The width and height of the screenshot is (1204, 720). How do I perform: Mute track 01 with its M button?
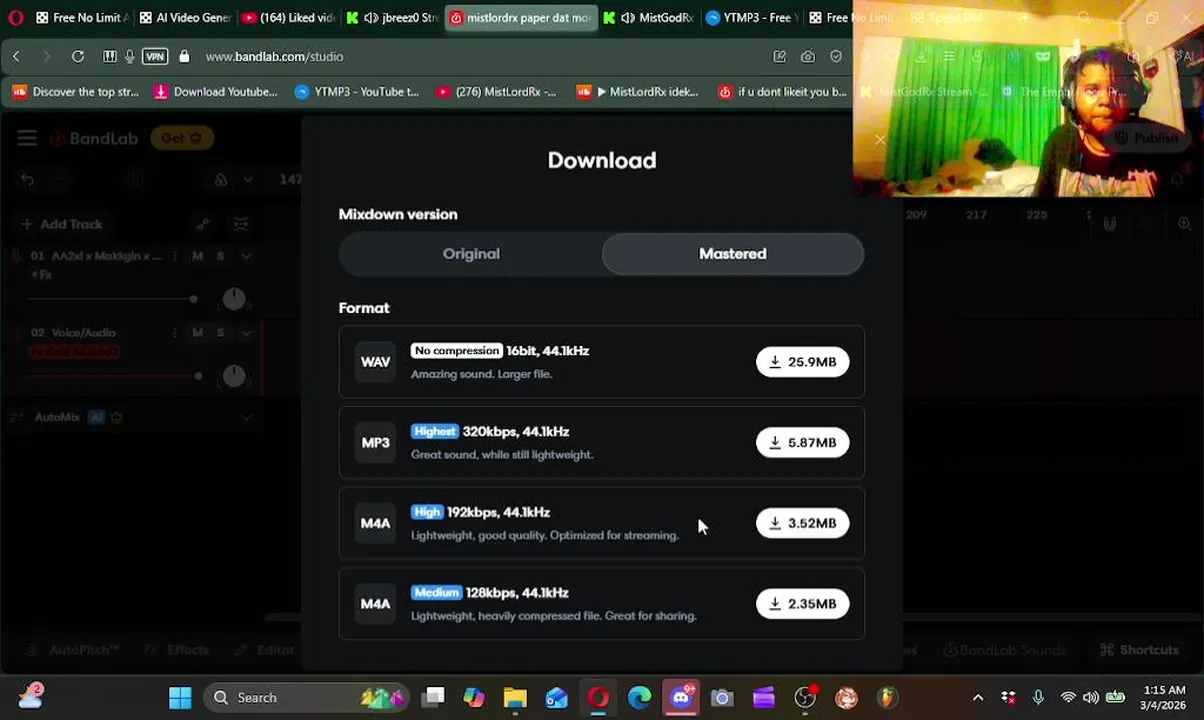[x=197, y=256]
